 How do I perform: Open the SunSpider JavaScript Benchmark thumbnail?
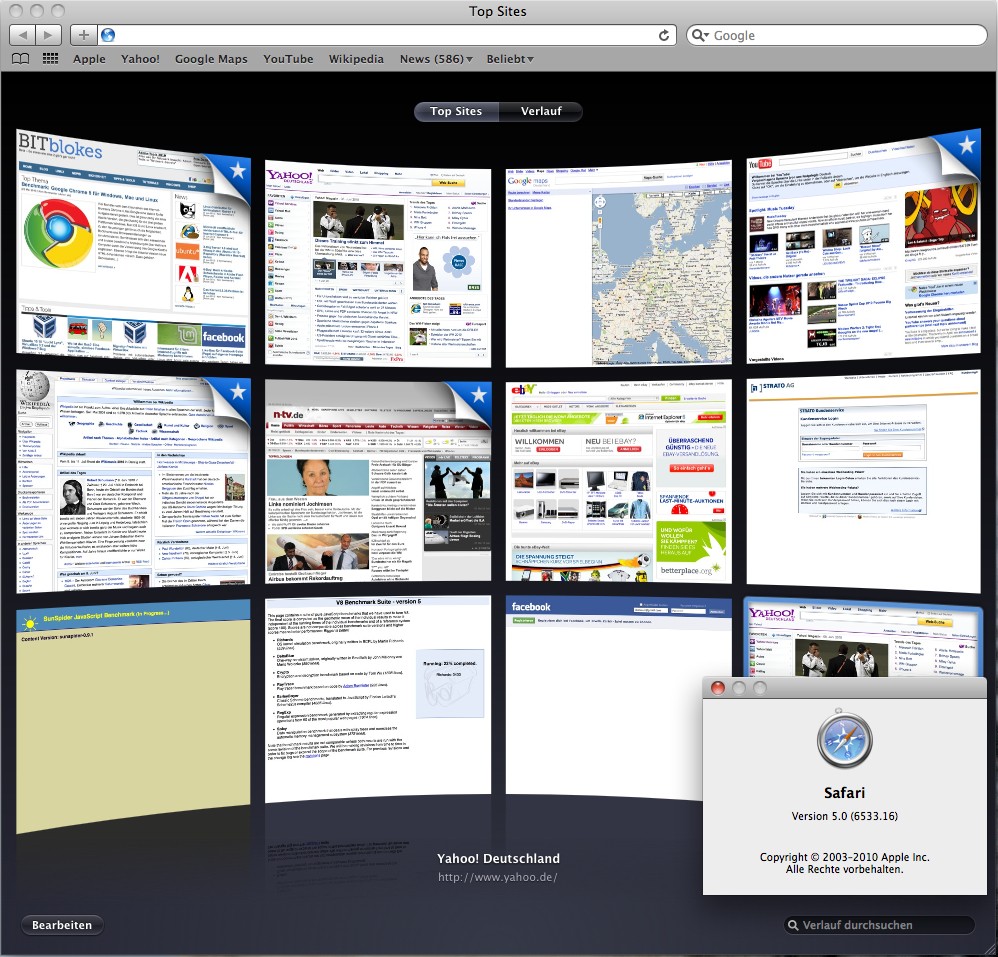pos(133,716)
